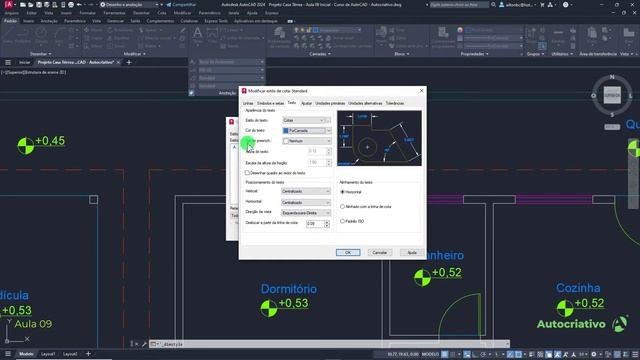This screenshot has height=360, width=640.
Task: Close the 'Projeto Casa Térrea' drawing tab
Action: [x=118, y=62]
